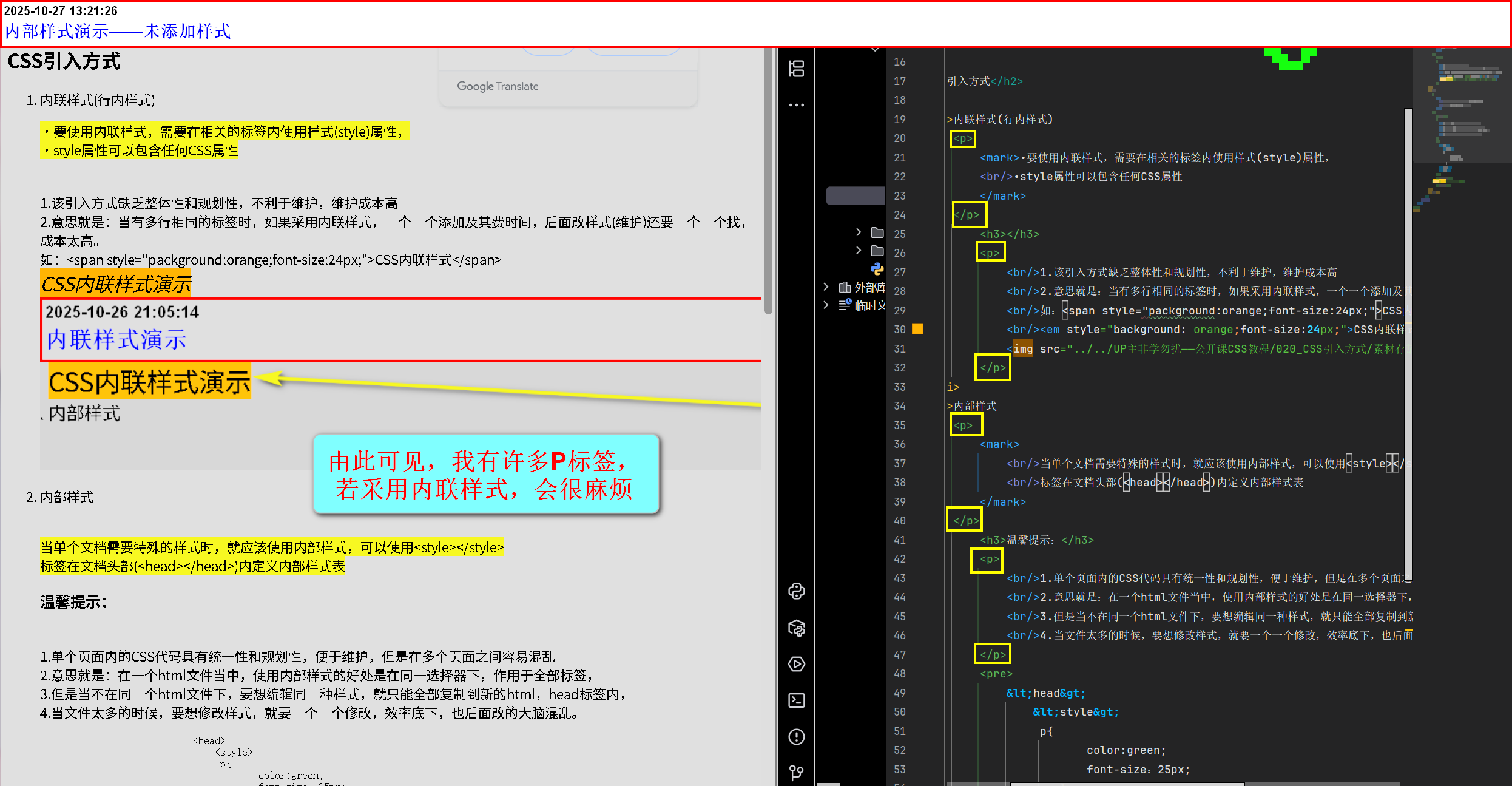The width and height of the screenshot is (1512, 786).
Task: Expand the 临时文件 scratches node
Action: [826, 305]
